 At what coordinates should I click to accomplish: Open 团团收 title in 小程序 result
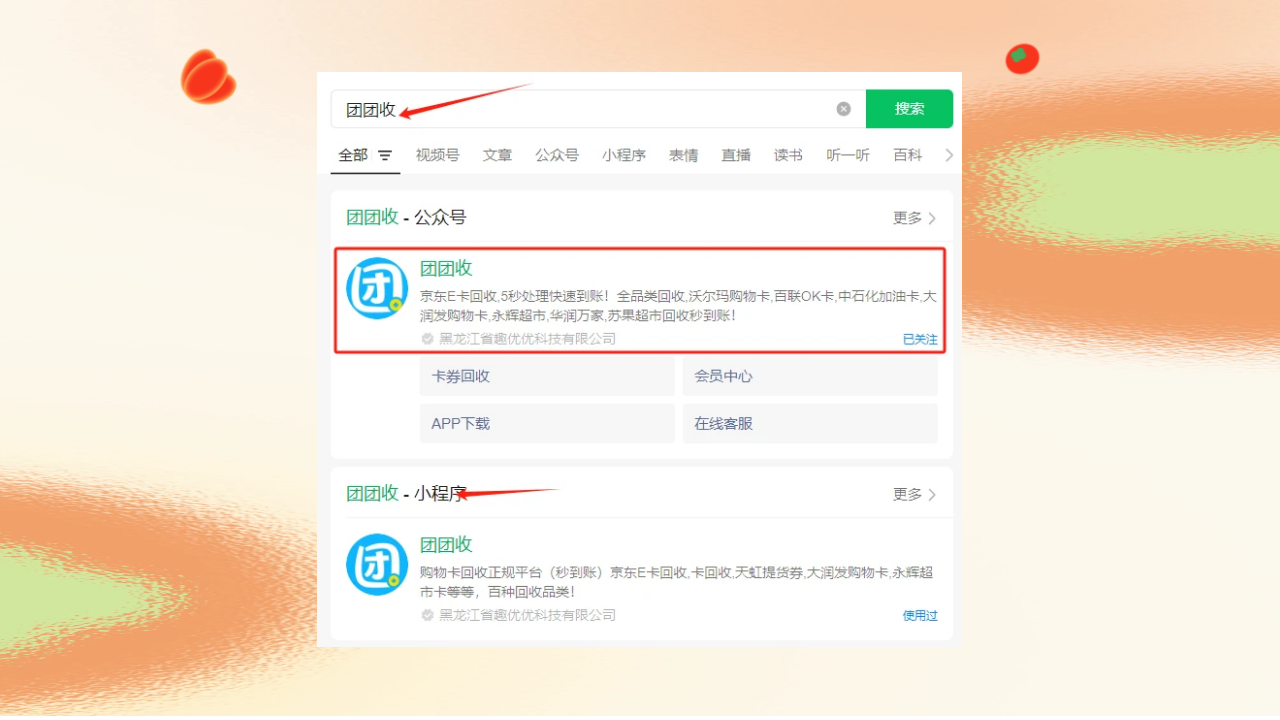[x=446, y=544]
